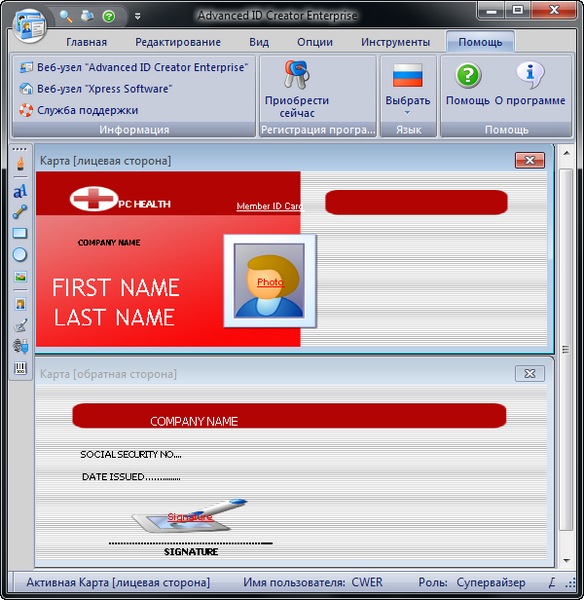Click the magnifier icon in quick access toolbar

[66, 16]
